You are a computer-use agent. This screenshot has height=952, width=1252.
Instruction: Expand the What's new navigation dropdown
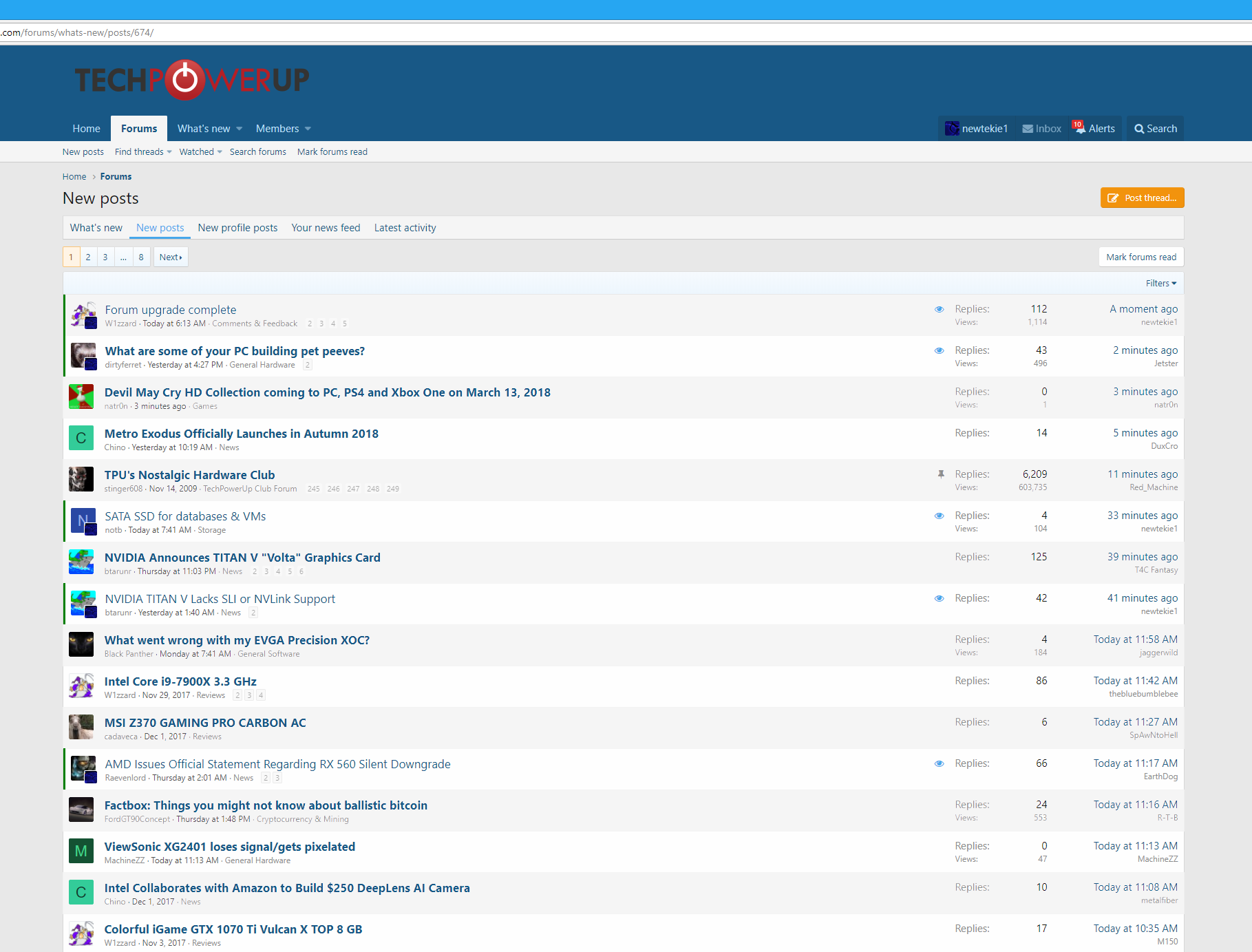[x=209, y=128]
